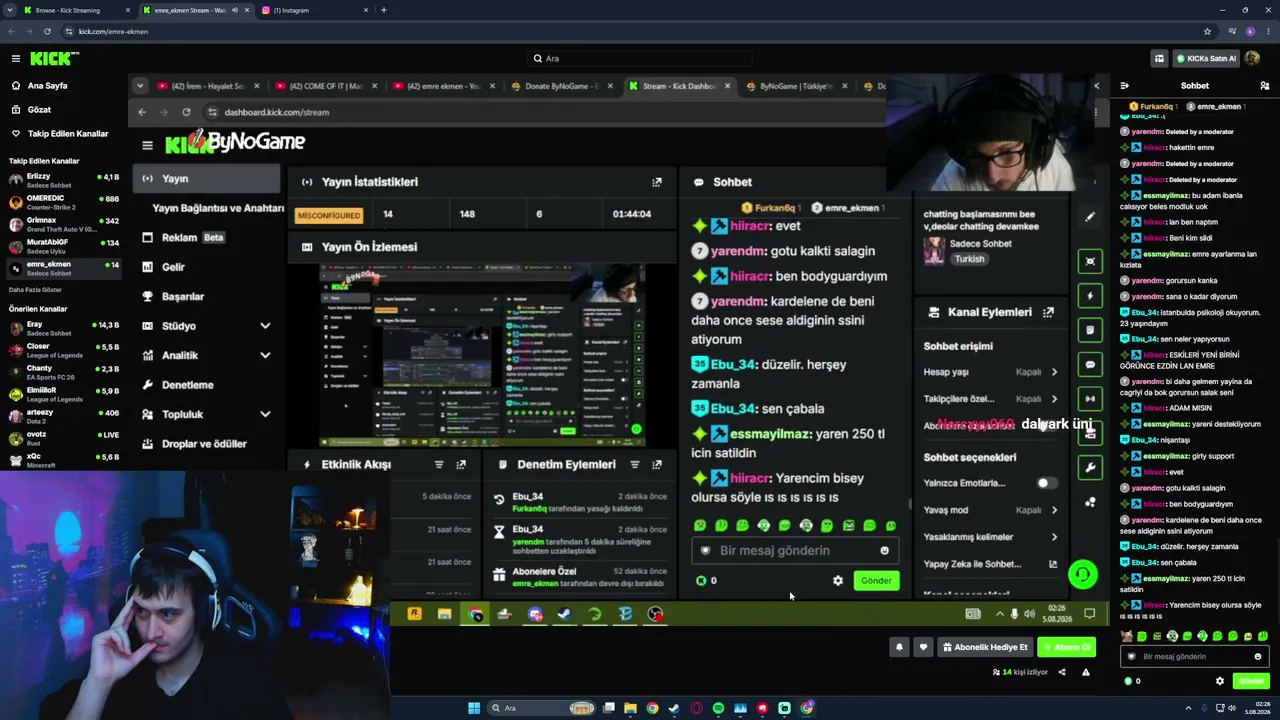
Task: Open the Kick store gift icon
Action: pyautogui.click(x=1159, y=59)
